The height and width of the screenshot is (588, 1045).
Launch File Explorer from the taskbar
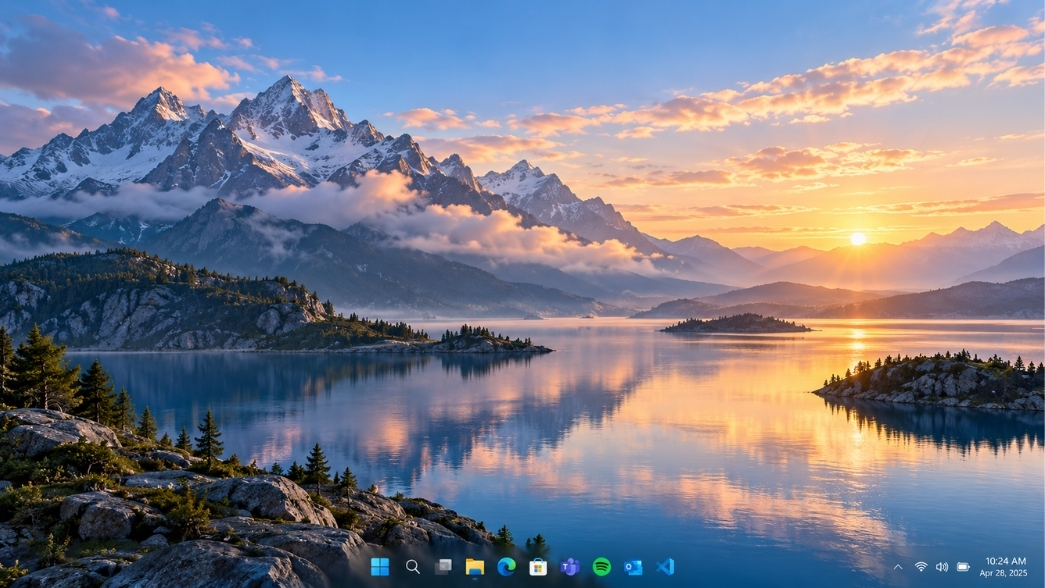tap(475, 567)
